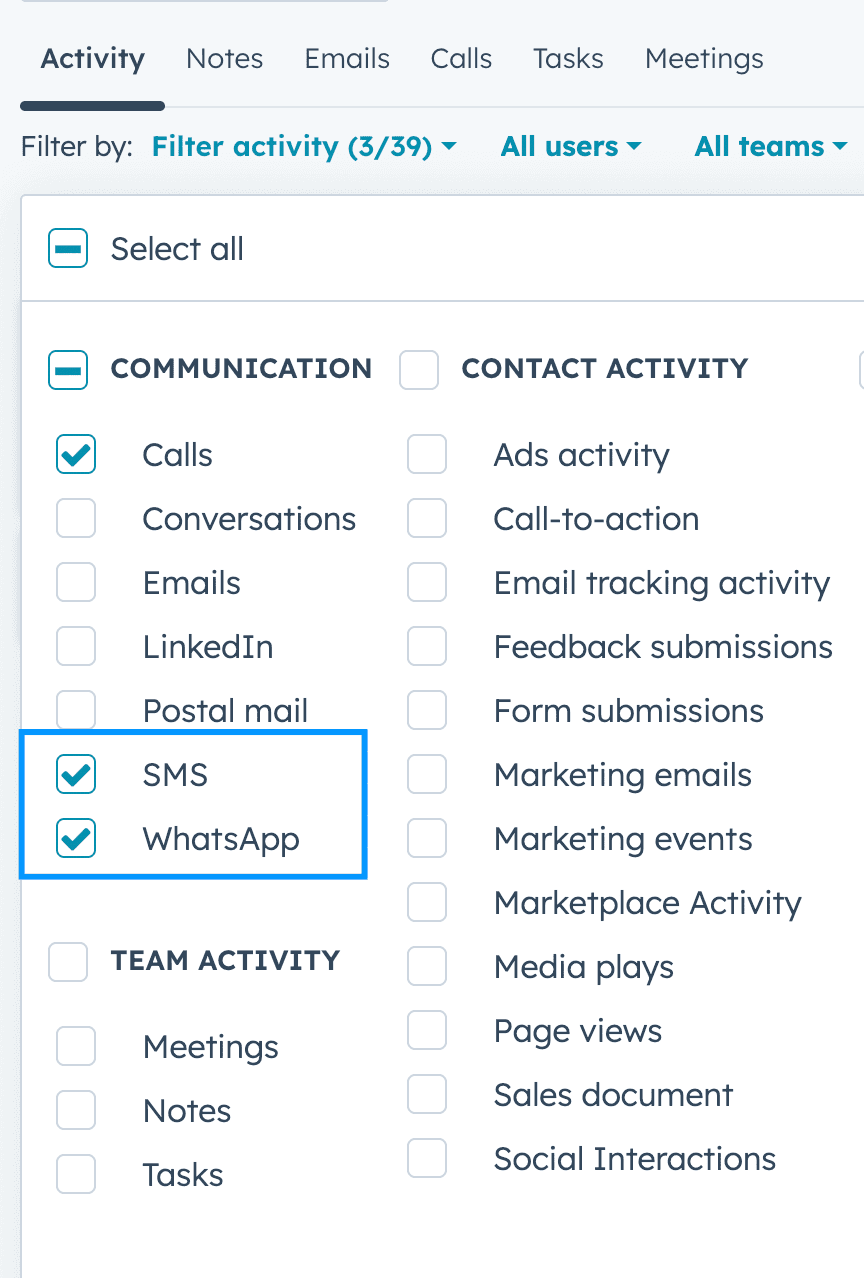
Task: Open the Emails tab
Action: (x=347, y=59)
